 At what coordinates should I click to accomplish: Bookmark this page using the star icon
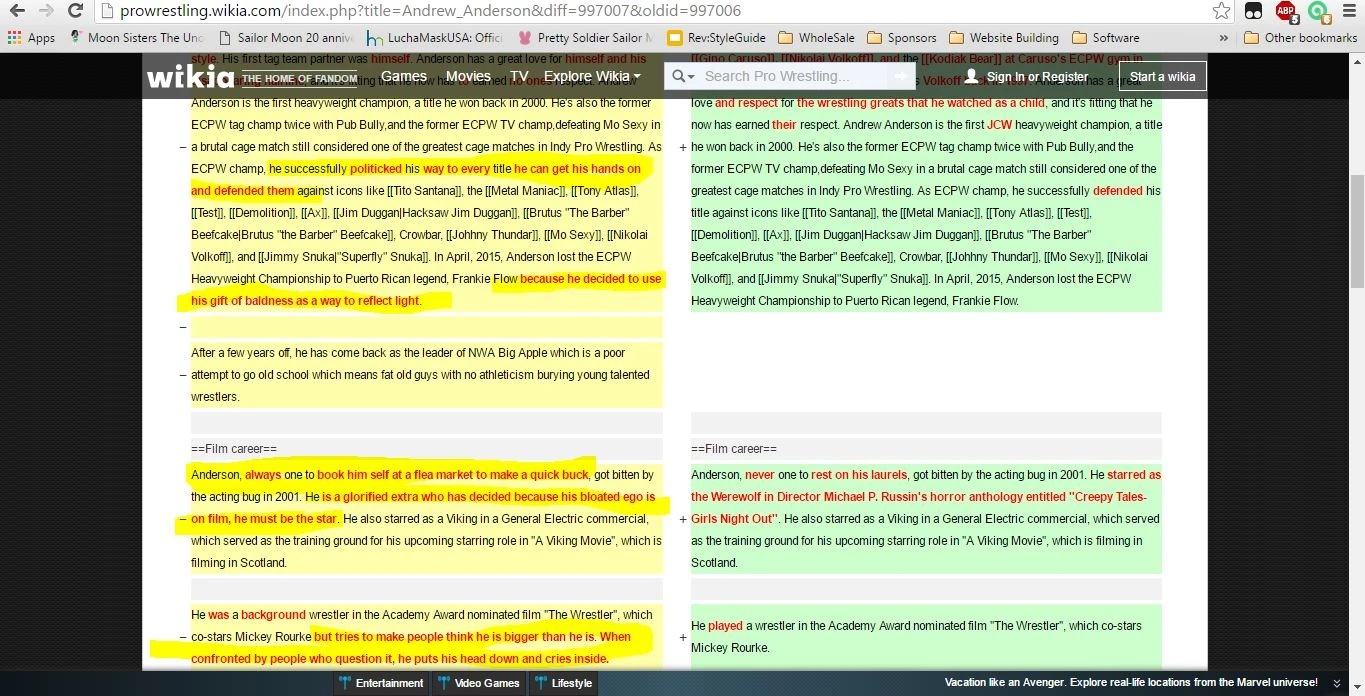1221,11
